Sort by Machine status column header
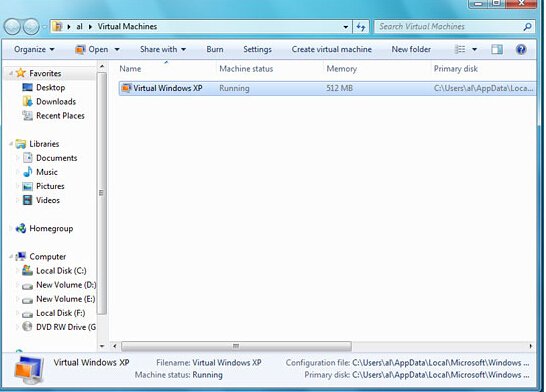 [x=269, y=69]
